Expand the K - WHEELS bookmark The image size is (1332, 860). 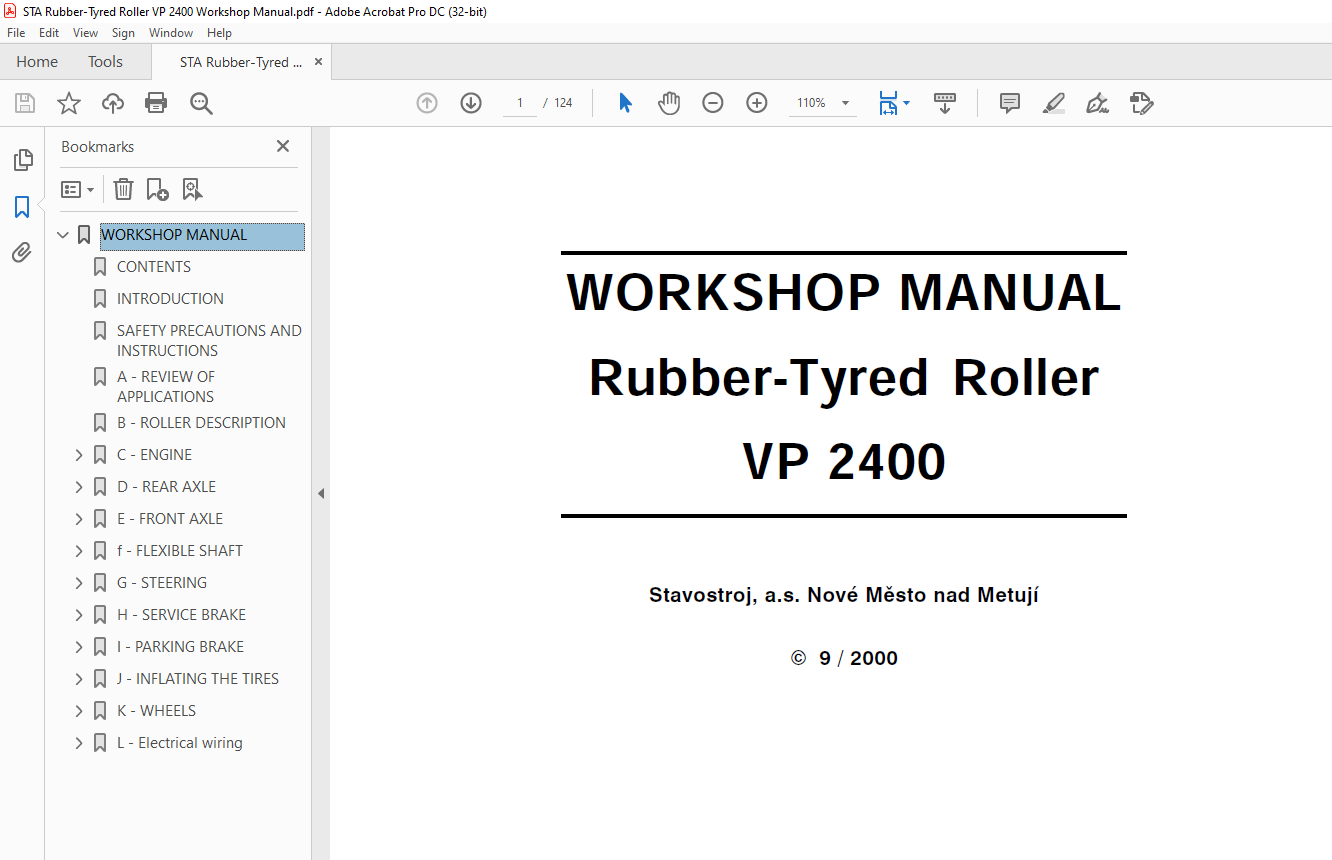click(79, 711)
